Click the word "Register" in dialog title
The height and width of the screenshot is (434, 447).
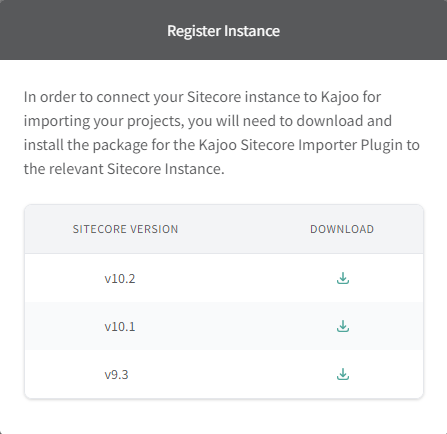194,31
